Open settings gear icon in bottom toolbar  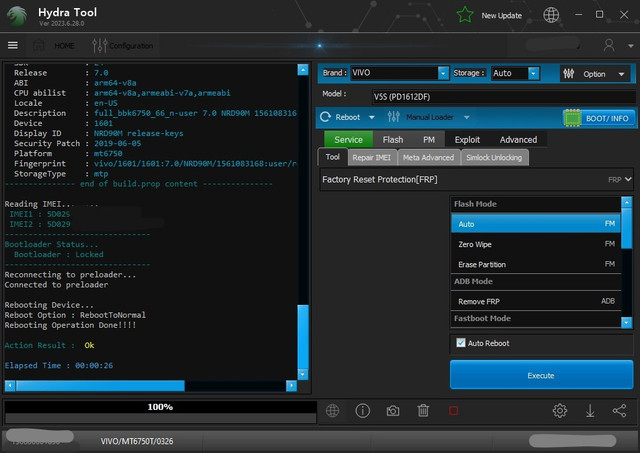[560, 411]
